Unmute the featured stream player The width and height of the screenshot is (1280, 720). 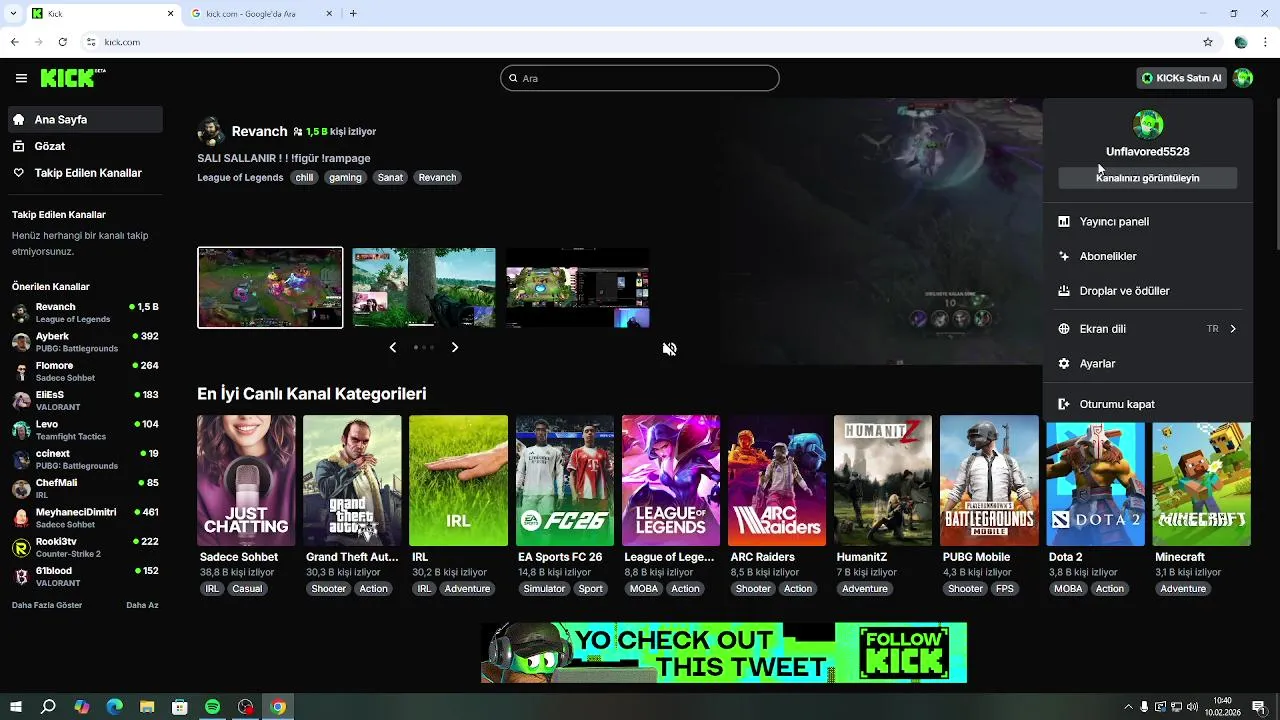point(670,349)
